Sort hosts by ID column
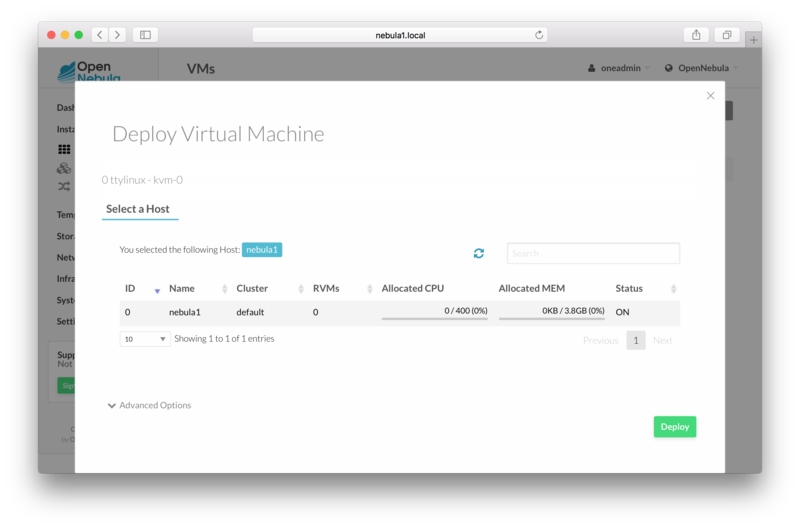The height and width of the screenshot is (528, 800). (141, 289)
